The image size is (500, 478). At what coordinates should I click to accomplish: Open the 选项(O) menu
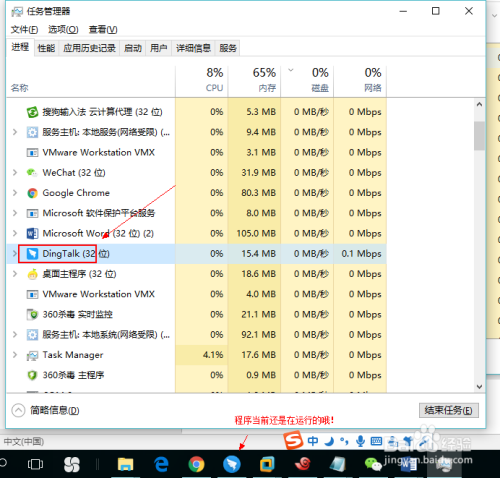click(x=63, y=30)
